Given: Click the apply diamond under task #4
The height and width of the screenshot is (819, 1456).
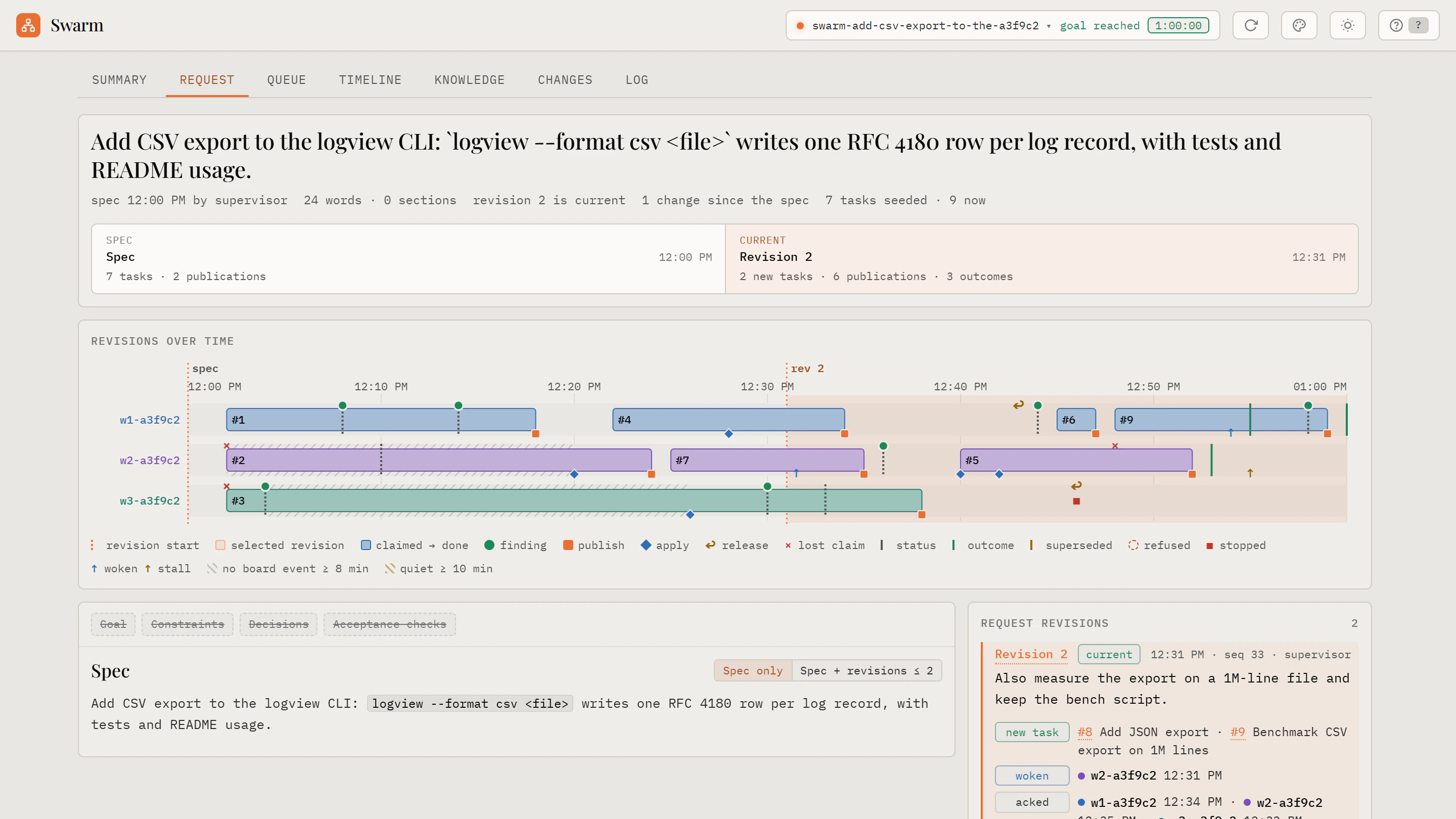Looking at the screenshot, I should coord(729,434).
